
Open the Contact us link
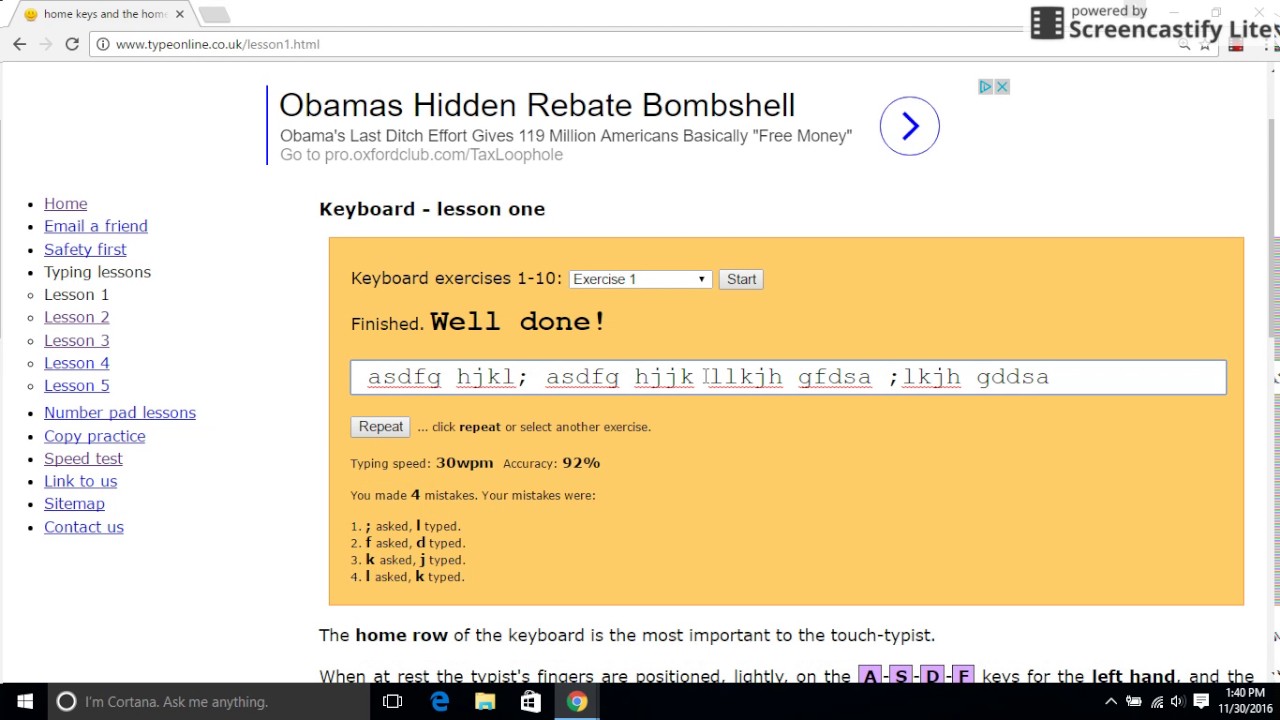point(84,527)
